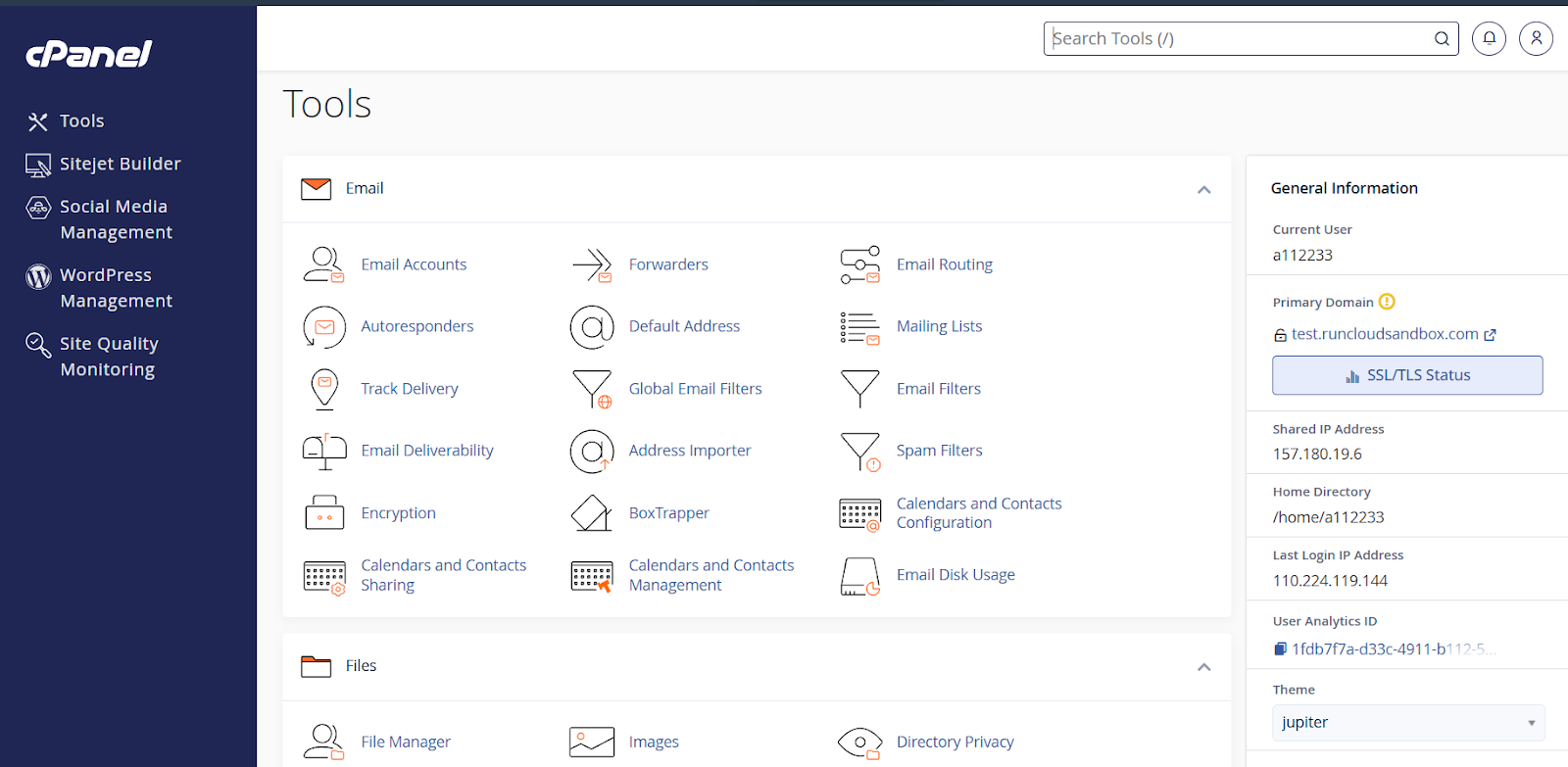
Task: Click the Email Accounts icon
Action: coord(323,264)
